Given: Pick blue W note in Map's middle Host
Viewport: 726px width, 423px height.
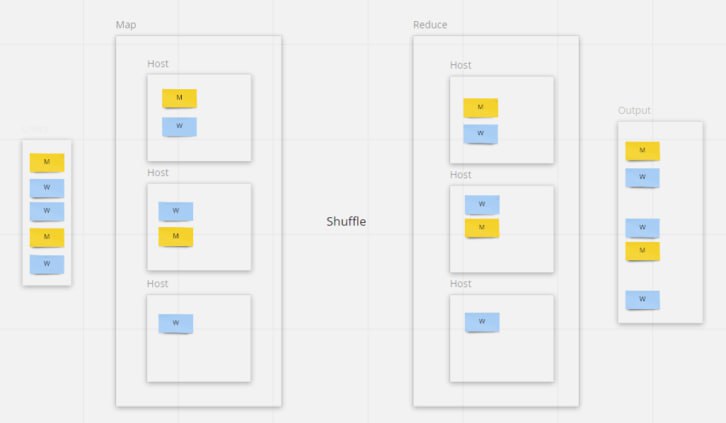Looking at the screenshot, I should click(176, 211).
